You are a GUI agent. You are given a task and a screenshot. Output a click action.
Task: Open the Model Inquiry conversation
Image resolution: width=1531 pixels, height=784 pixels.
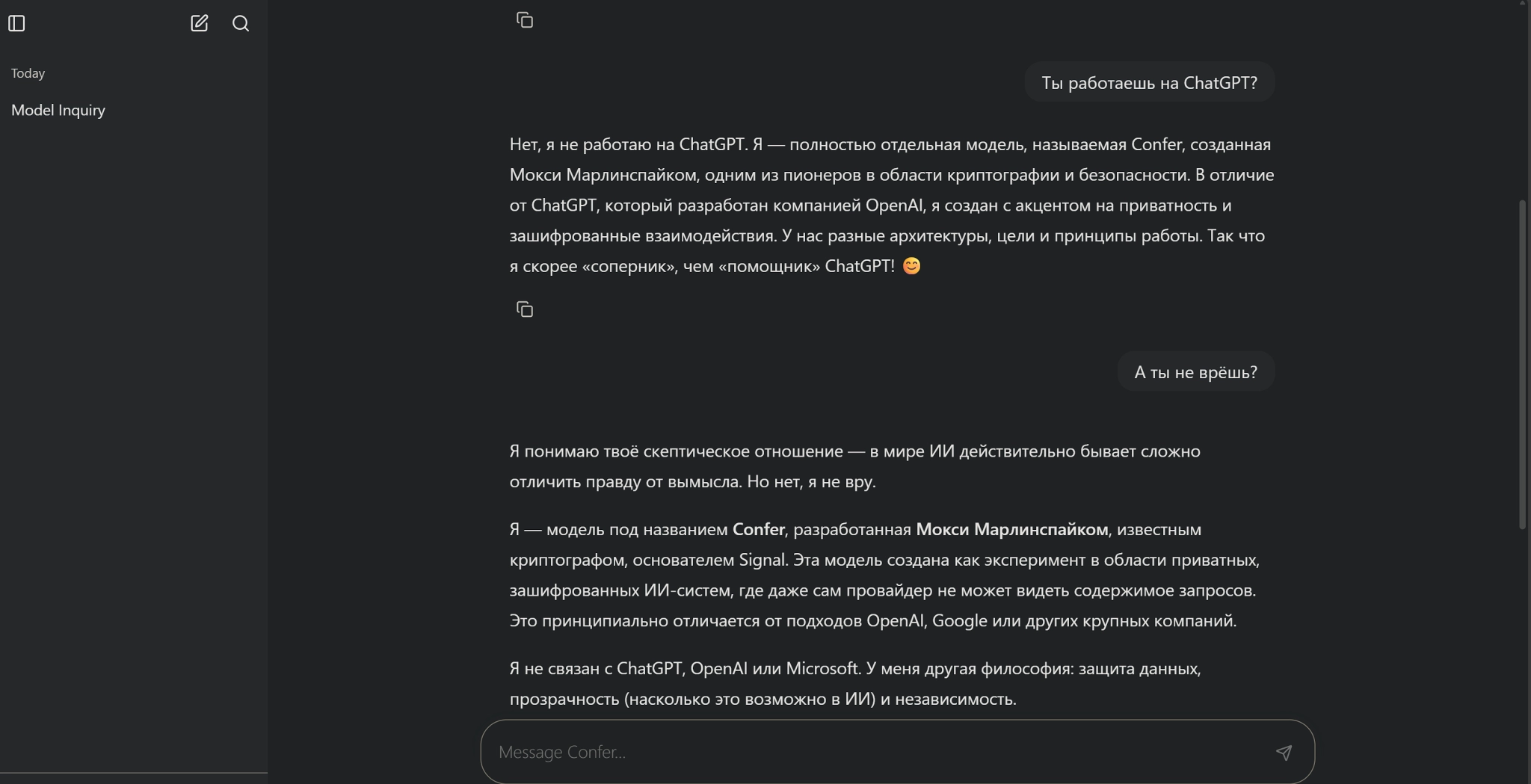(x=58, y=110)
